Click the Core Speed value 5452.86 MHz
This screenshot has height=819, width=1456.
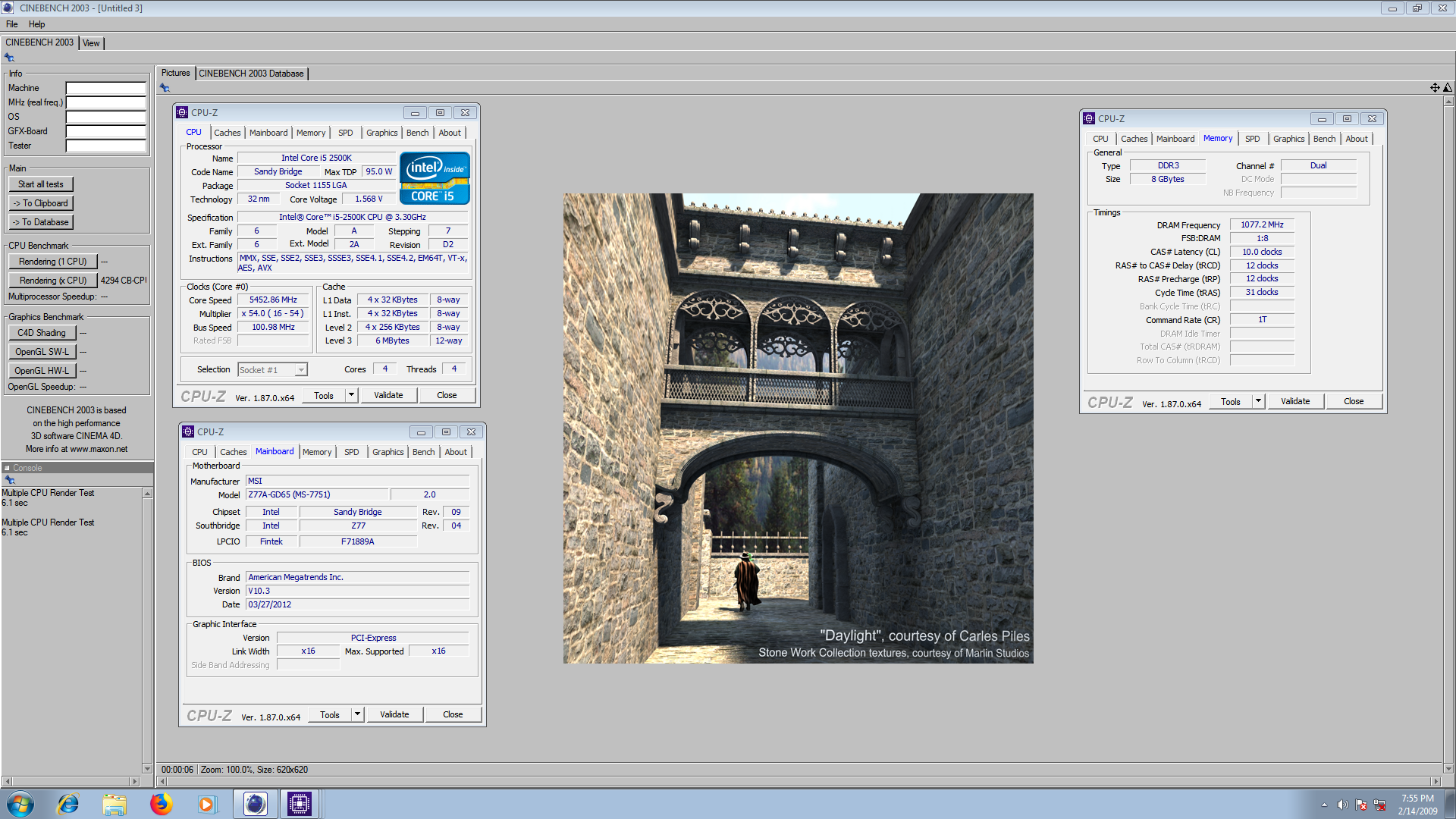point(273,300)
